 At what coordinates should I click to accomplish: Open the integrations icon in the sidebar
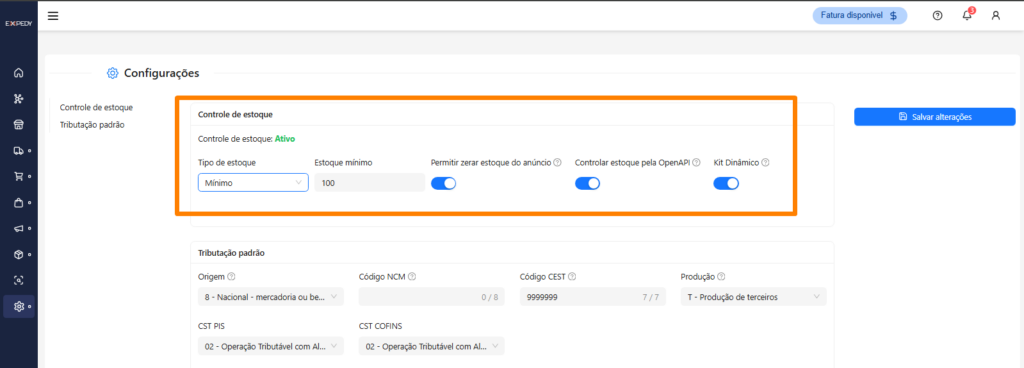point(18,99)
